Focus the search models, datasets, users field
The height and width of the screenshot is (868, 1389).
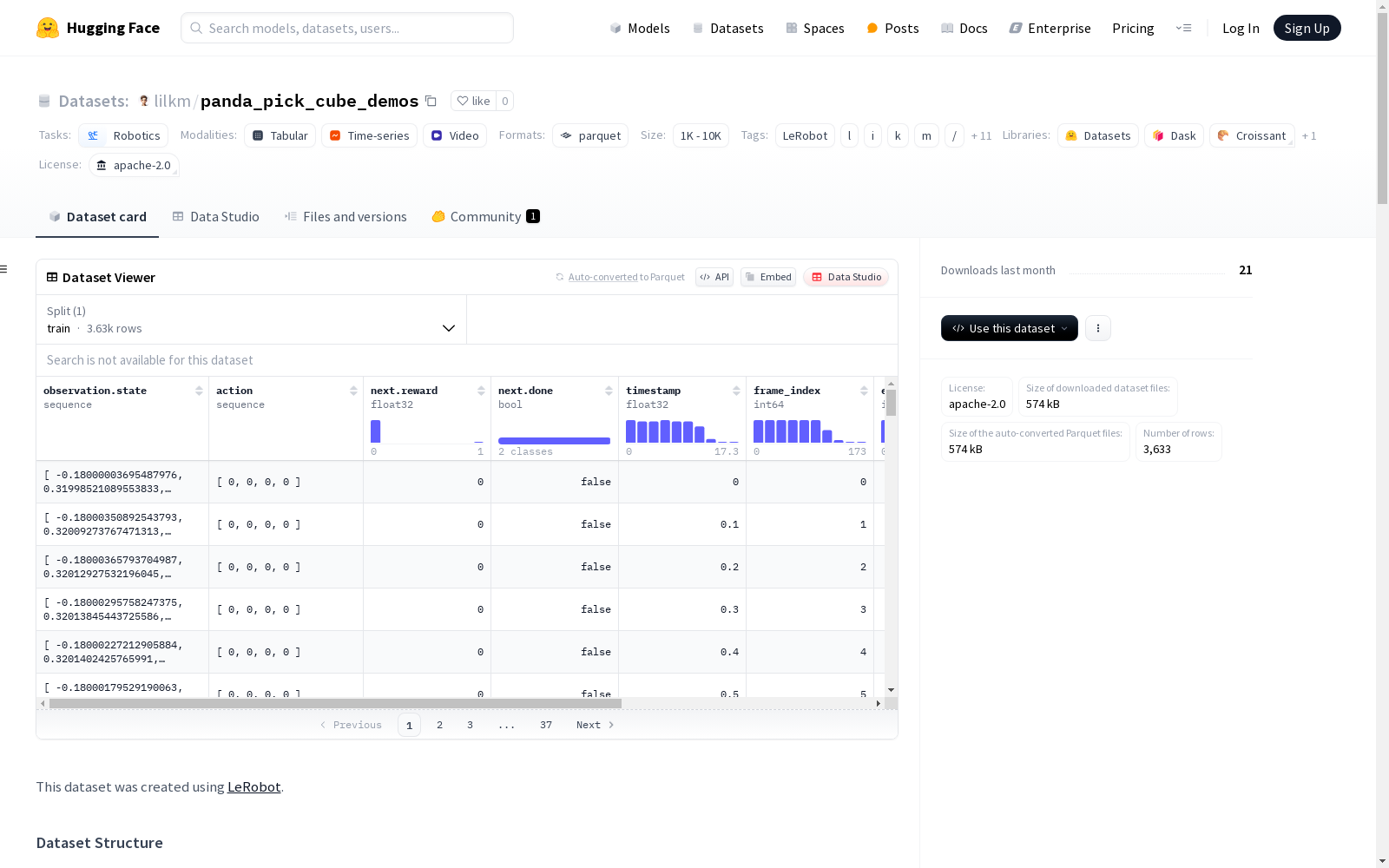347,28
